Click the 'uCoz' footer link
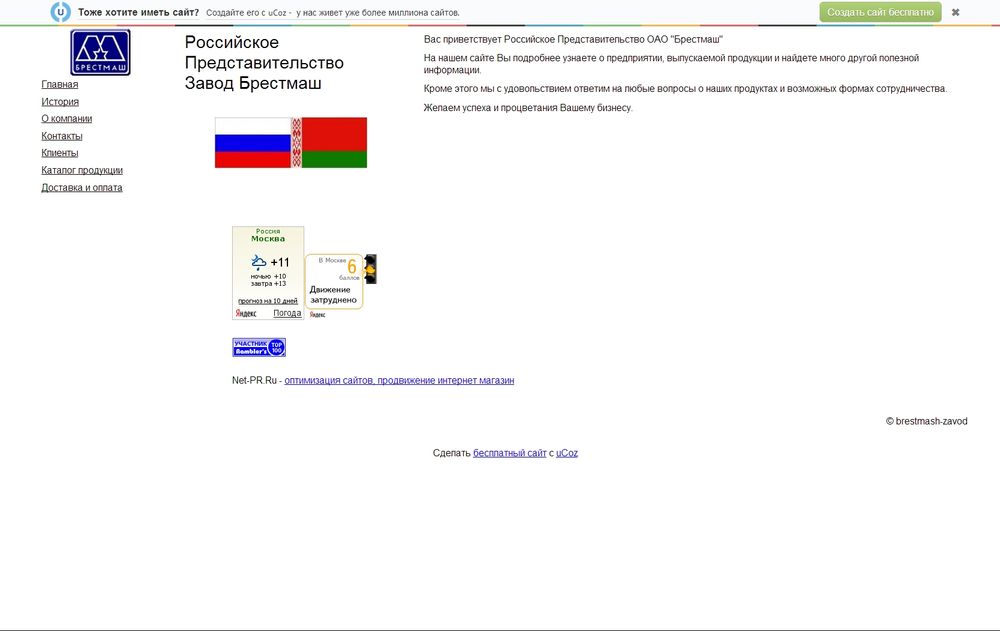Image resolution: width=1000 pixels, height=631 pixels. click(x=567, y=453)
